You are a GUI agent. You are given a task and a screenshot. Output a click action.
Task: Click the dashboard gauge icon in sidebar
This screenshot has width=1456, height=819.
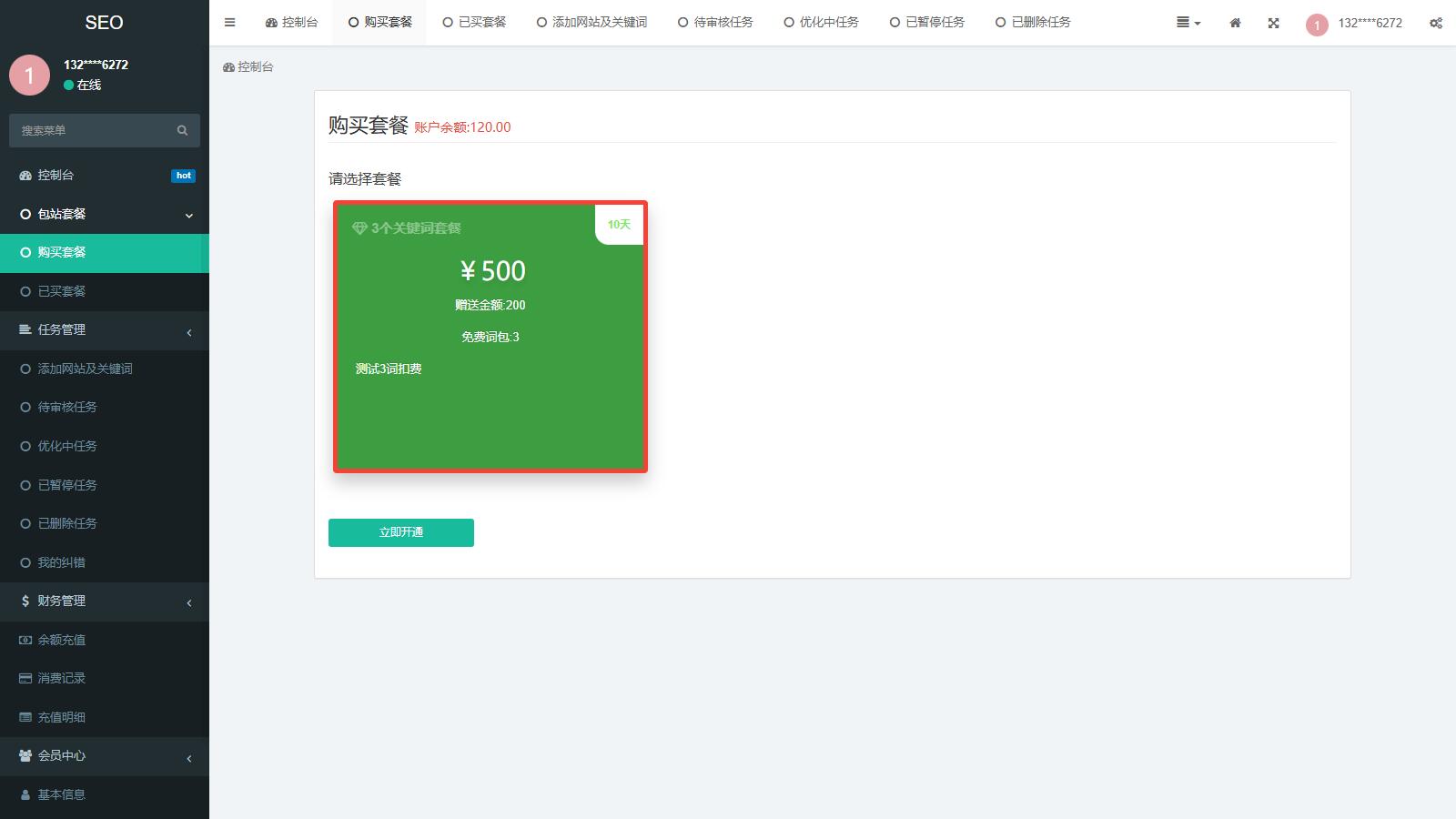[25, 175]
